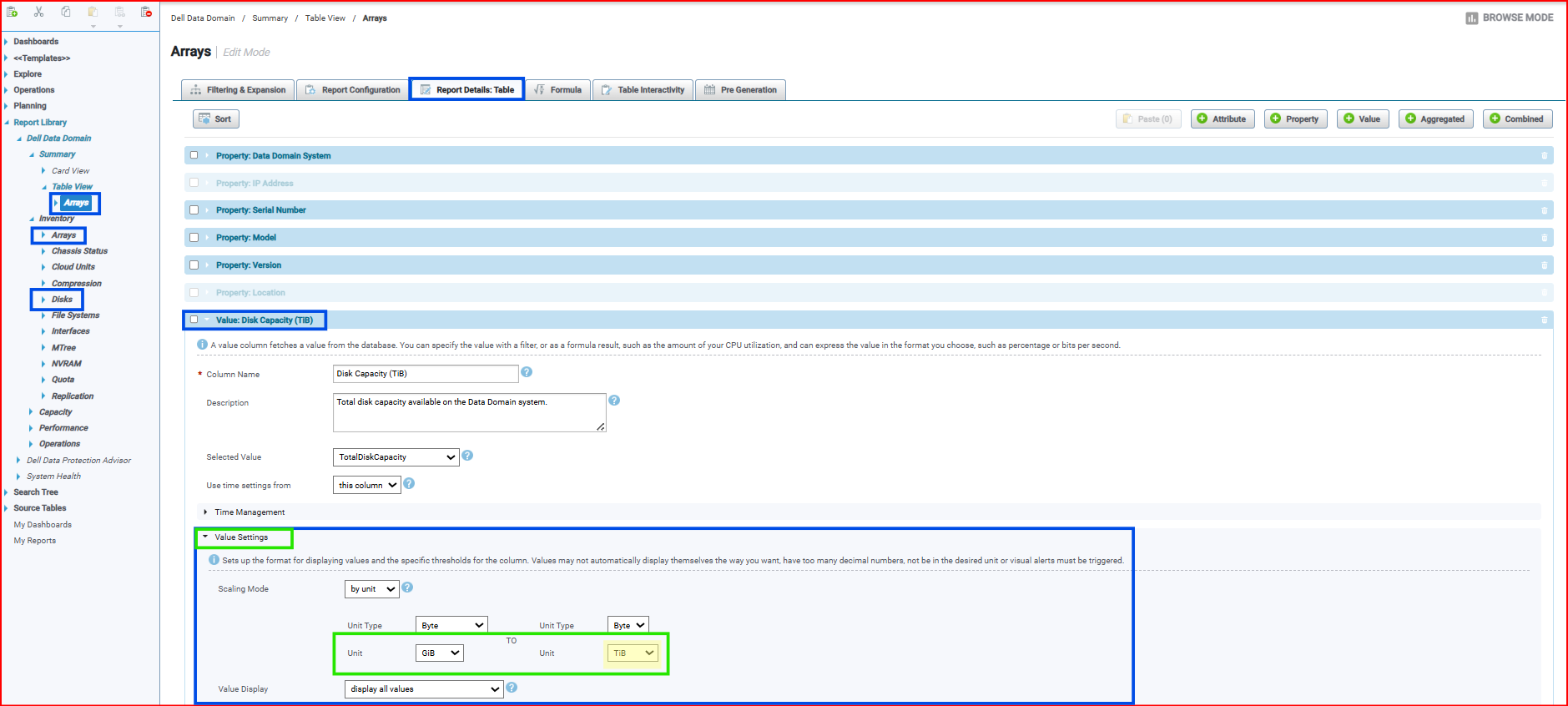Select Arrays under Inventory in tree
The height and width of the screenshot is (706, 1568).
coord(63,235)
